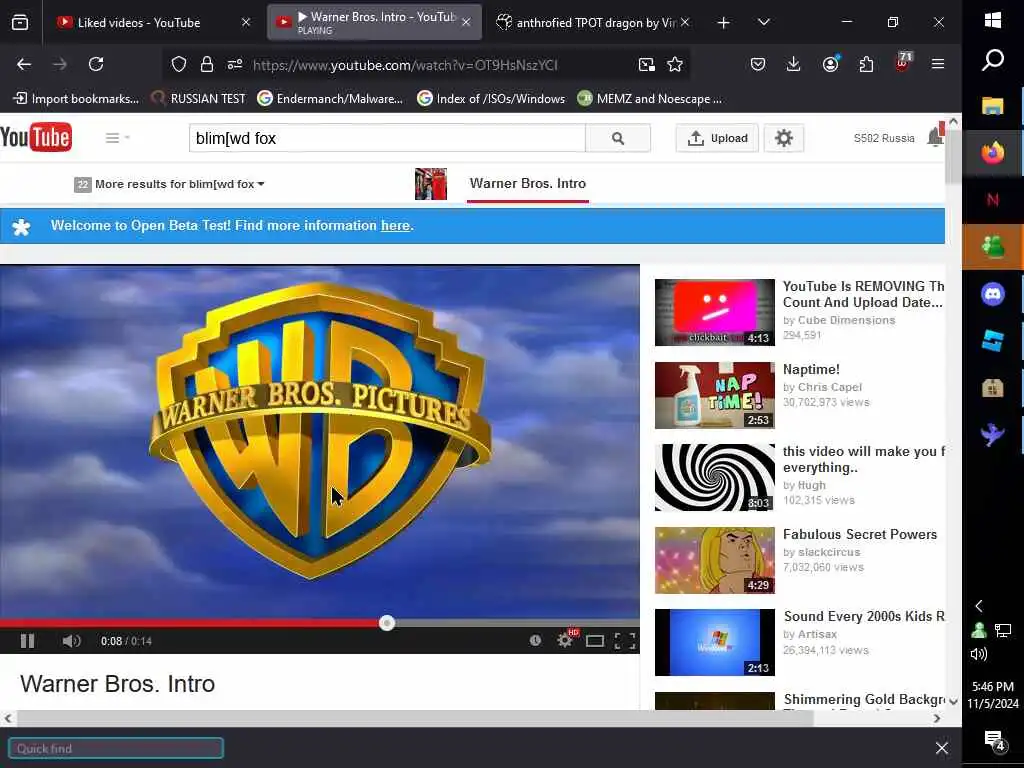Viewport: 1024px width, 768px height.
Task: Toggle Watch Later clock icon
Action: [536, 641]
